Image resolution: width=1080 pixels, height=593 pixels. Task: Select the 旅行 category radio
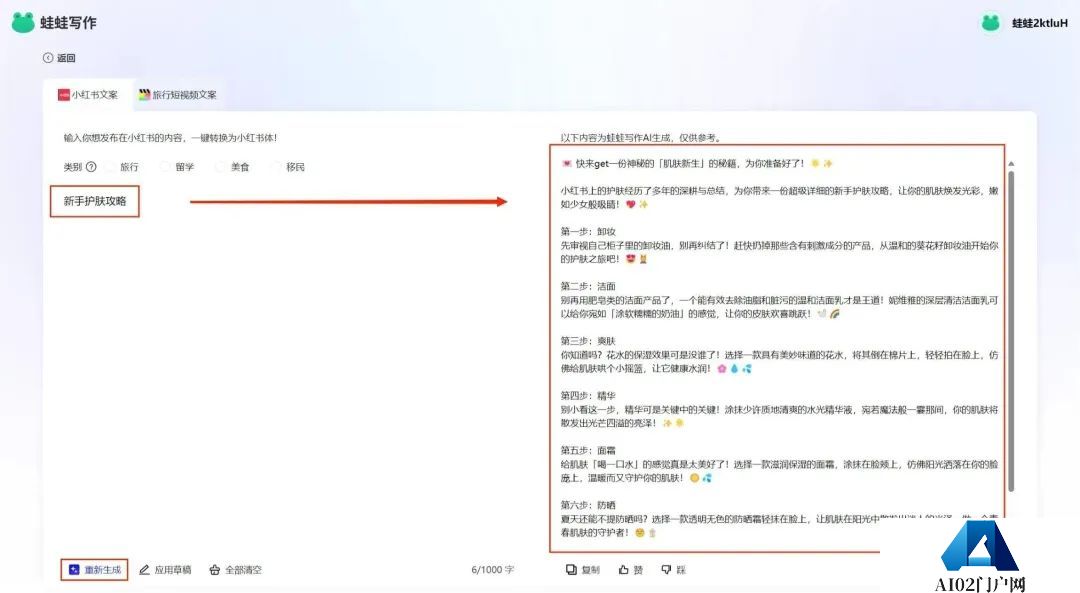coord(110,167)
